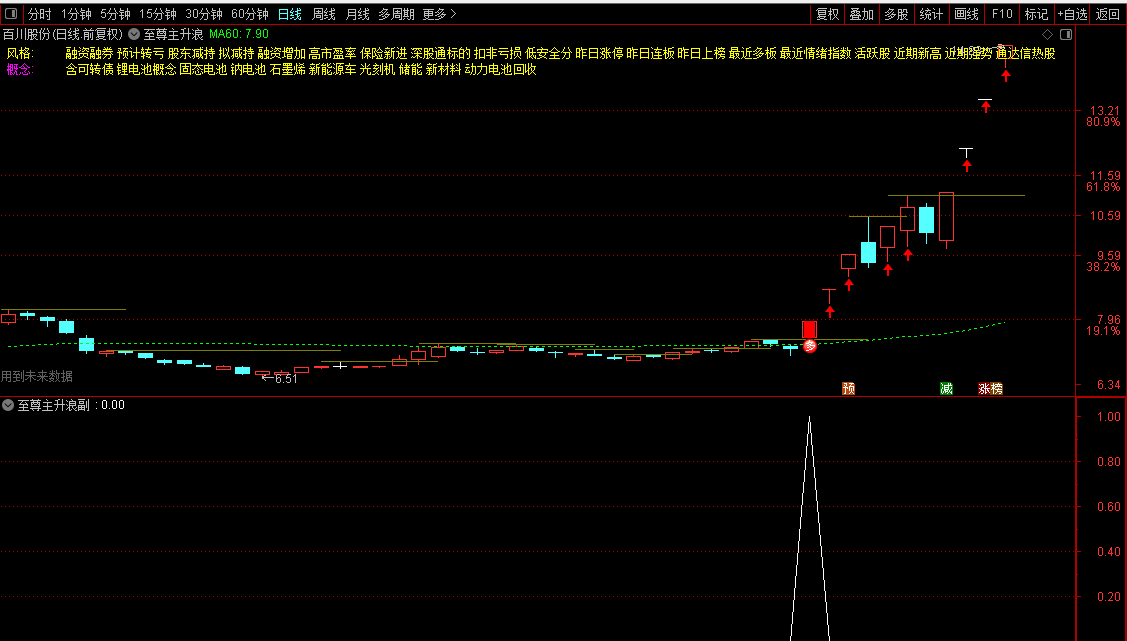Add stock via +自选 button

pyautogui.click(x=1072, y=14)
